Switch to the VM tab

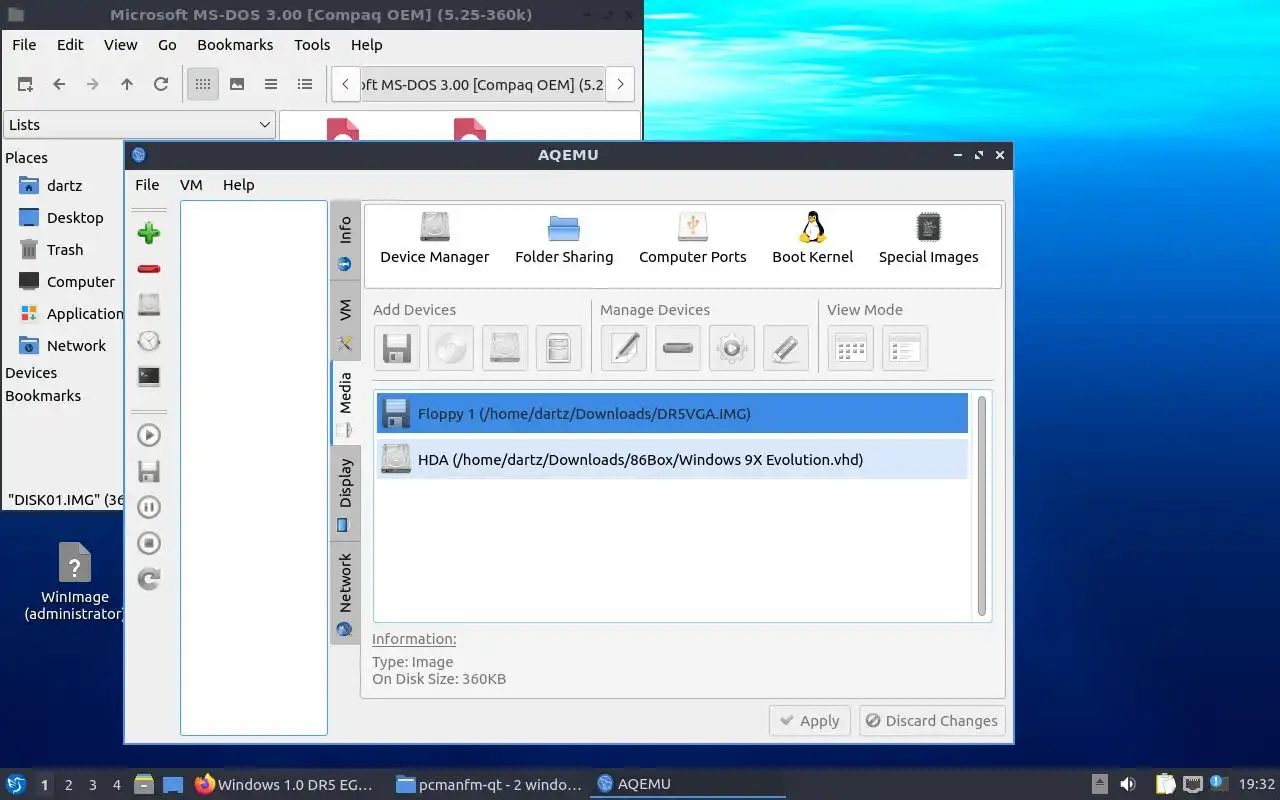tap(345, 321)
